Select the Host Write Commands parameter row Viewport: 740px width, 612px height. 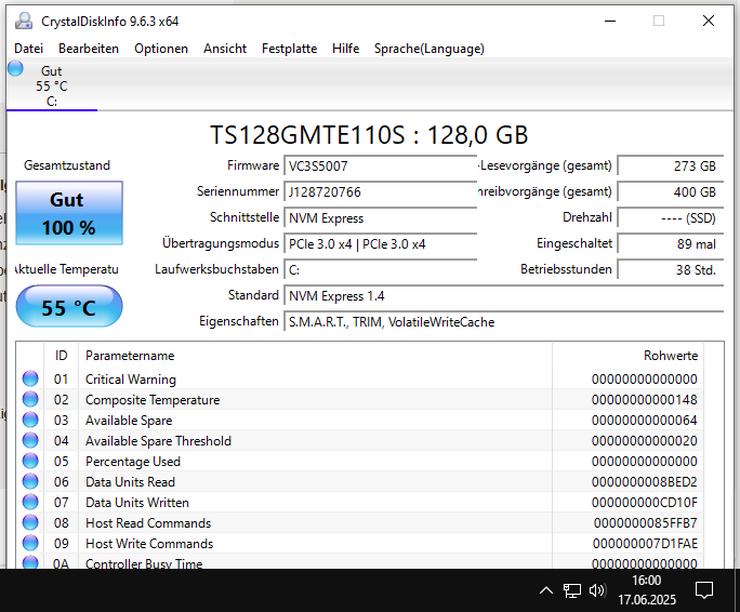(x=360, y=543)
